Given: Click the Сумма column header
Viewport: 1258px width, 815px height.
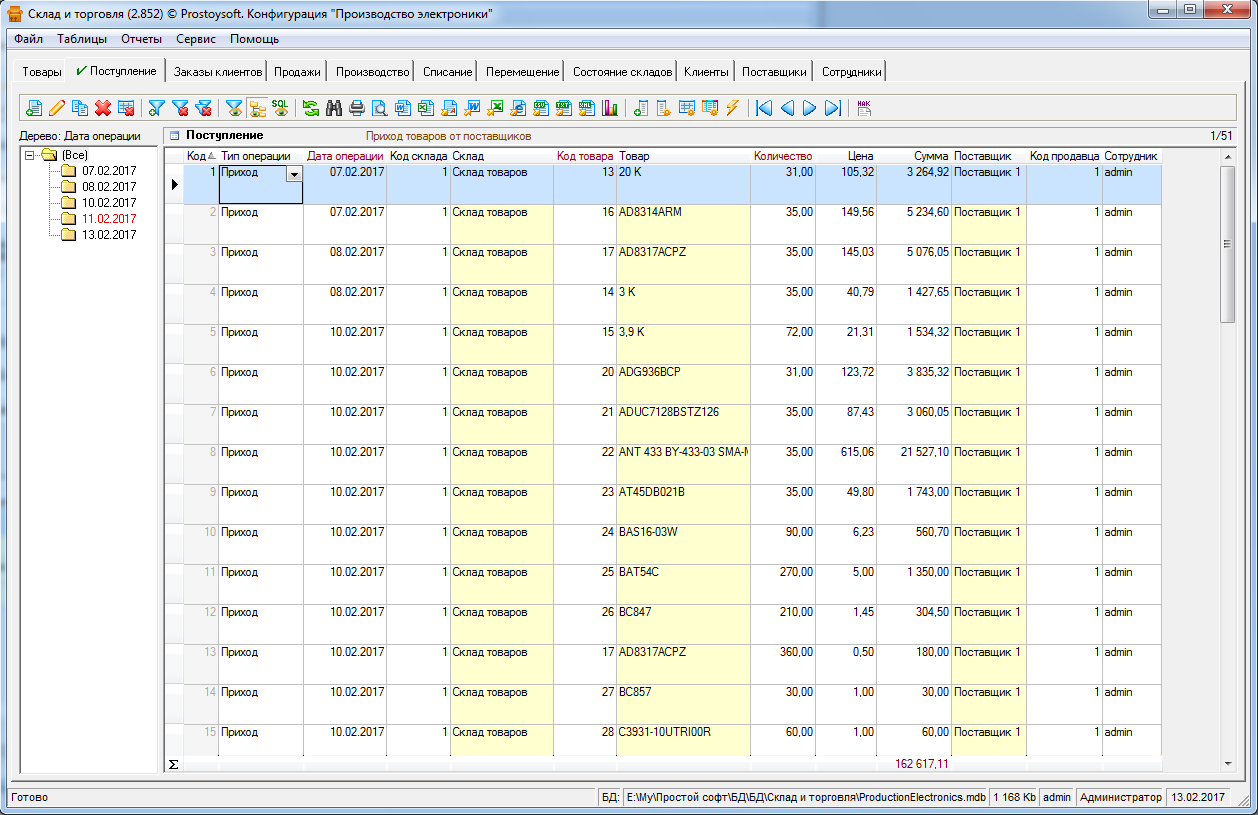Looking at the screenshot, I should coord(930,156).
